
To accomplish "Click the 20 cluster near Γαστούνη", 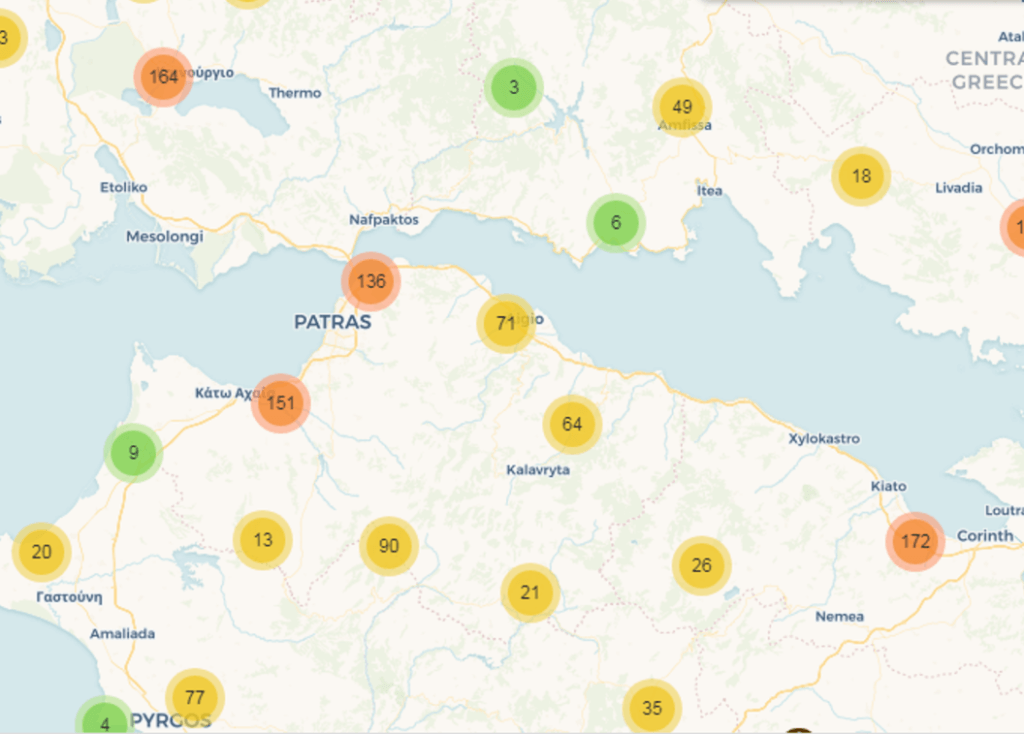I will (x=41, y=550).
